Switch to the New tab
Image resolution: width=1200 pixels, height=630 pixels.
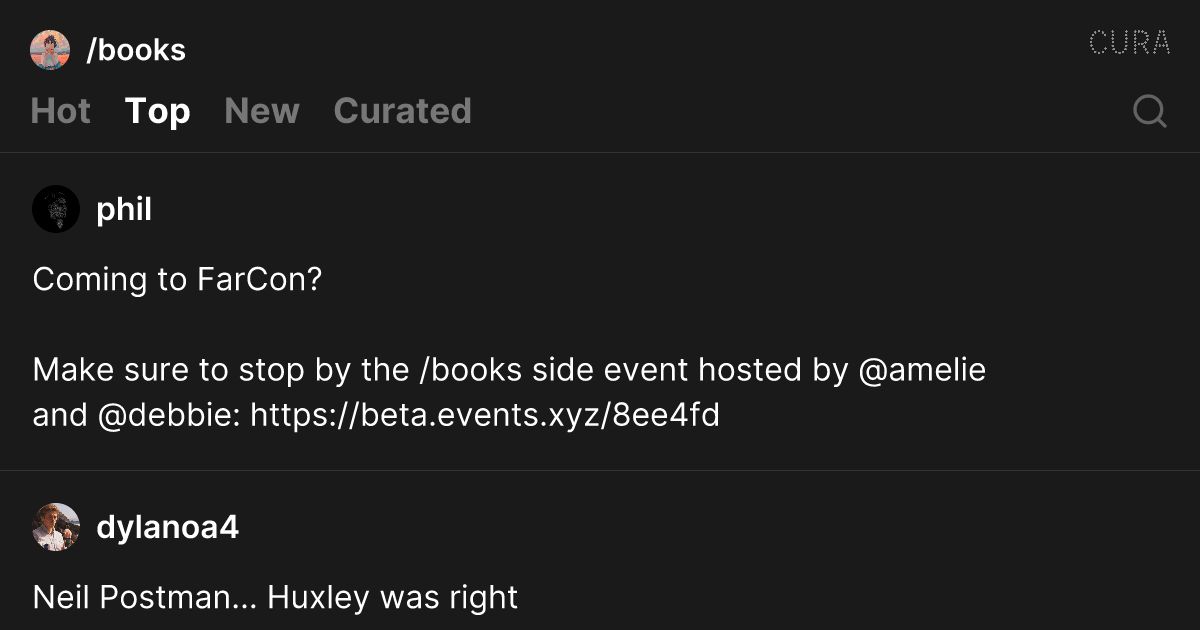tap(262, 111)
